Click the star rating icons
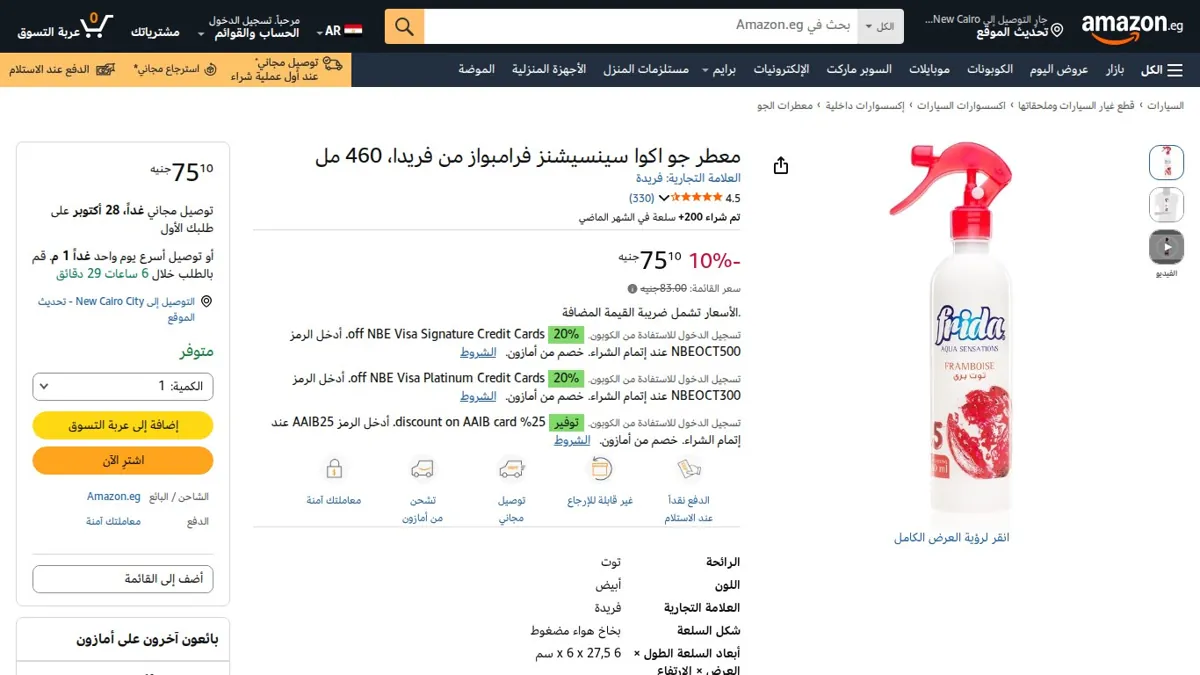Image resolution: width=1200 pixels, height=675 pixels. (697, 198)
